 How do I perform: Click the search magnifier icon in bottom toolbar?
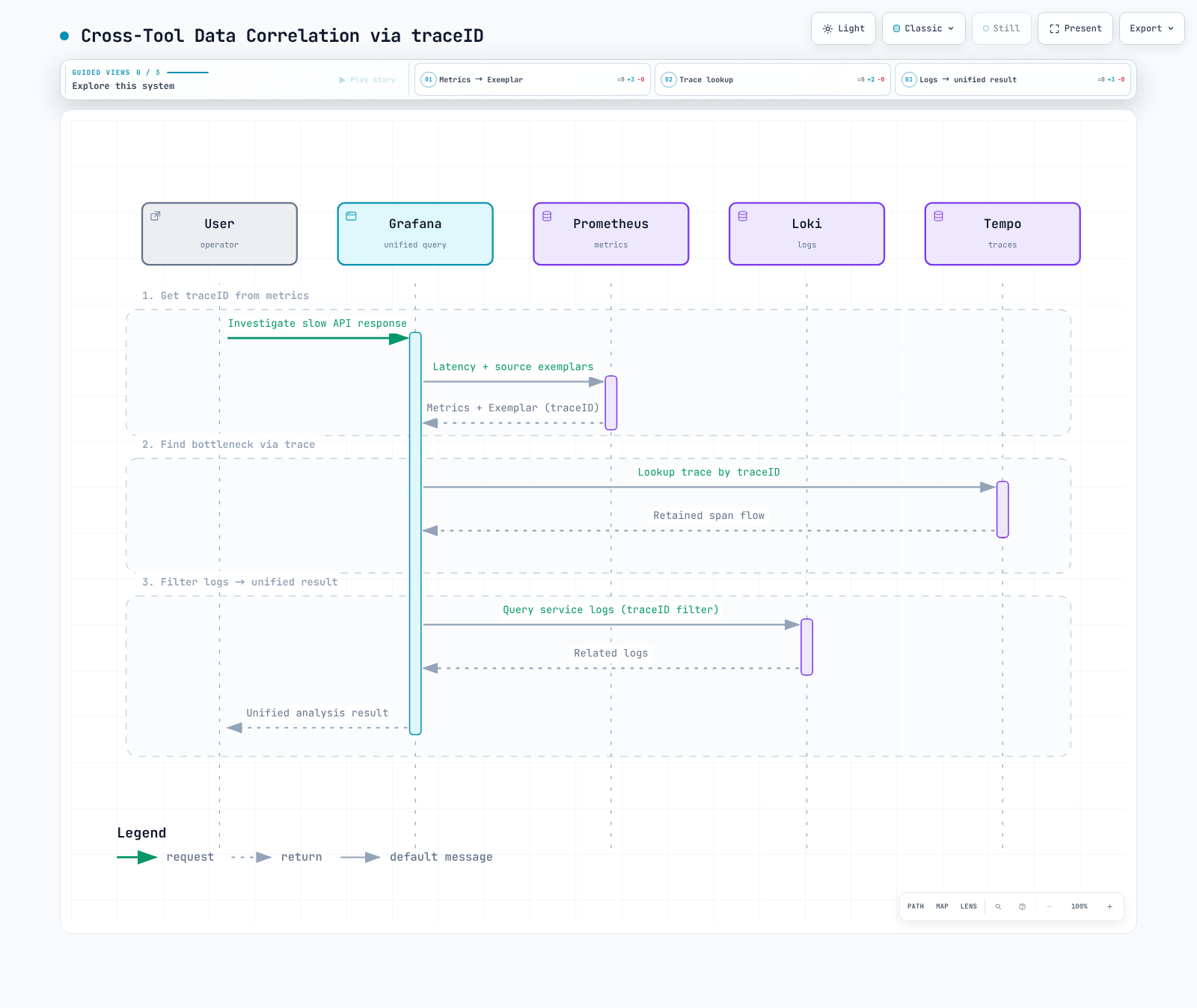[998, 906]
